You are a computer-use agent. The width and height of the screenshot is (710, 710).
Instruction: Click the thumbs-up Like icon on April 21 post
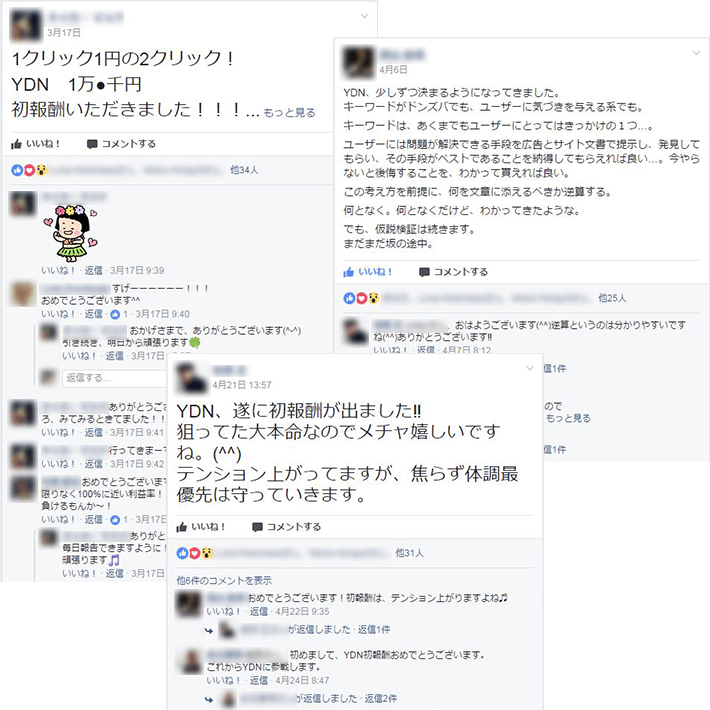pyautogui.click(x=182, y=527)
